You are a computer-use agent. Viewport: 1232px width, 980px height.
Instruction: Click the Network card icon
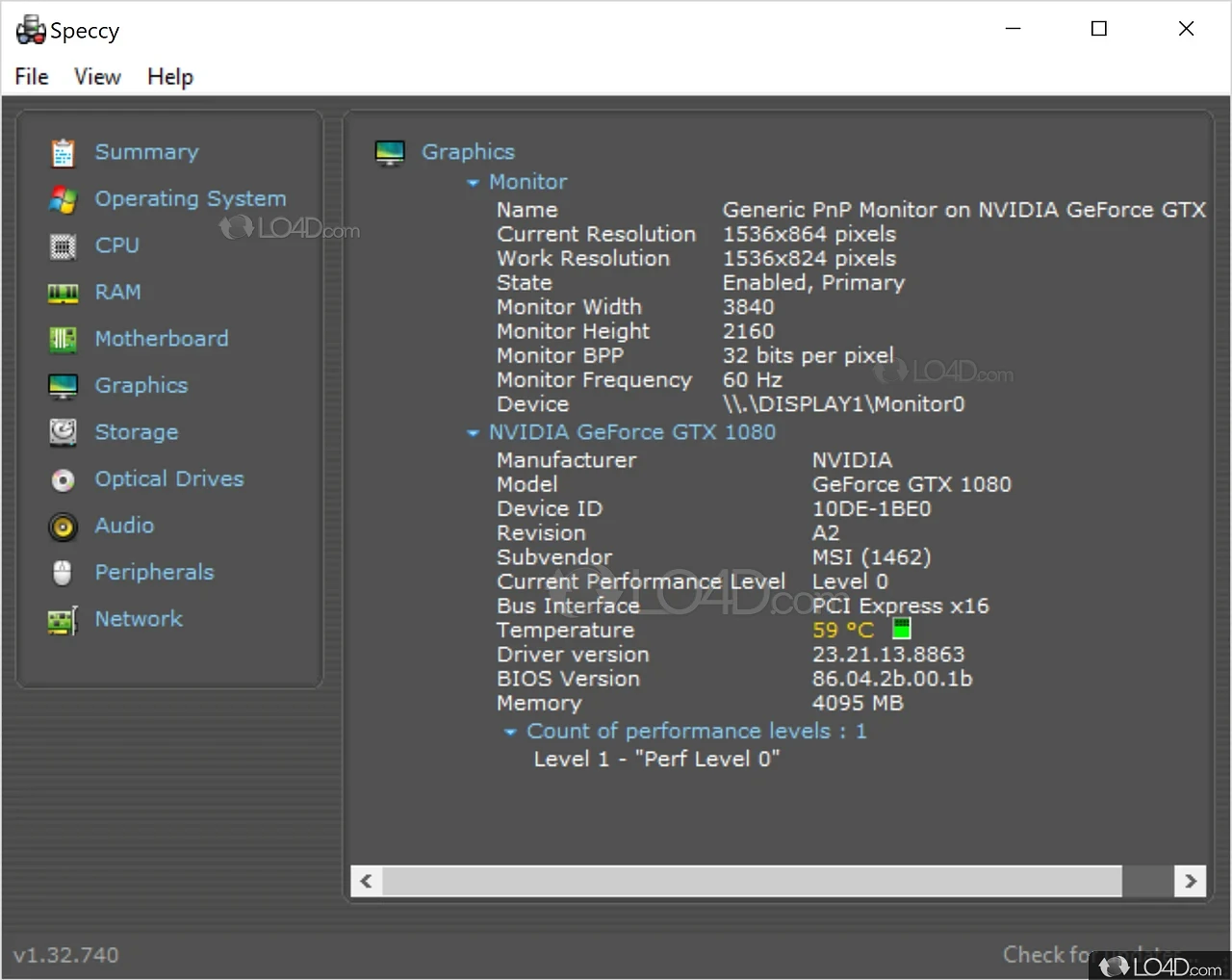(x=63, y=620)
